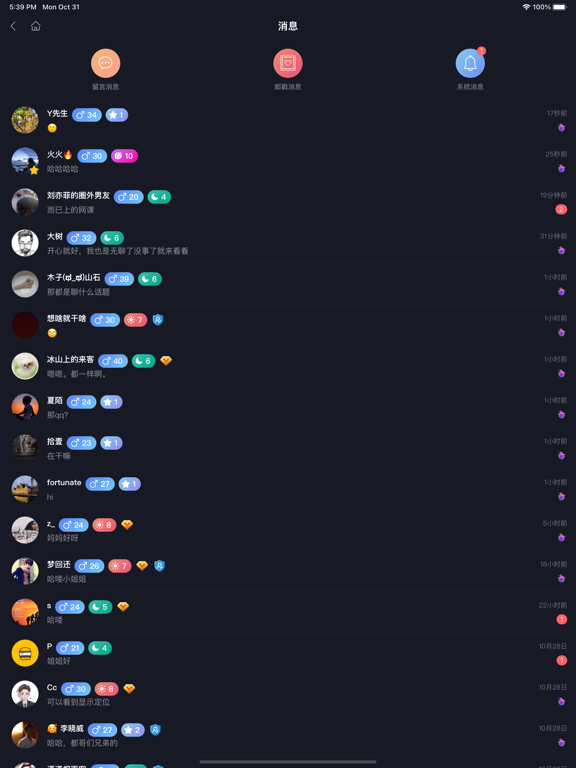Open the Cc conversation about 显示定位
This screenshot has height=768, width=576.
point(288,695)
